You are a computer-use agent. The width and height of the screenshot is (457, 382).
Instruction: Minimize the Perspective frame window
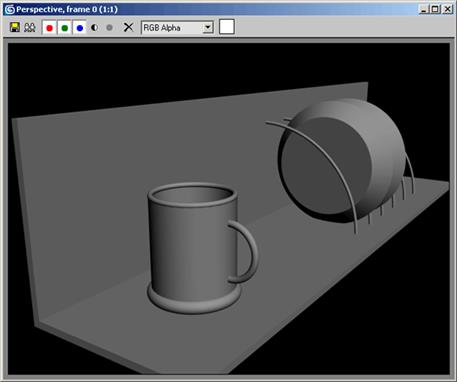(x=423, y=9)
